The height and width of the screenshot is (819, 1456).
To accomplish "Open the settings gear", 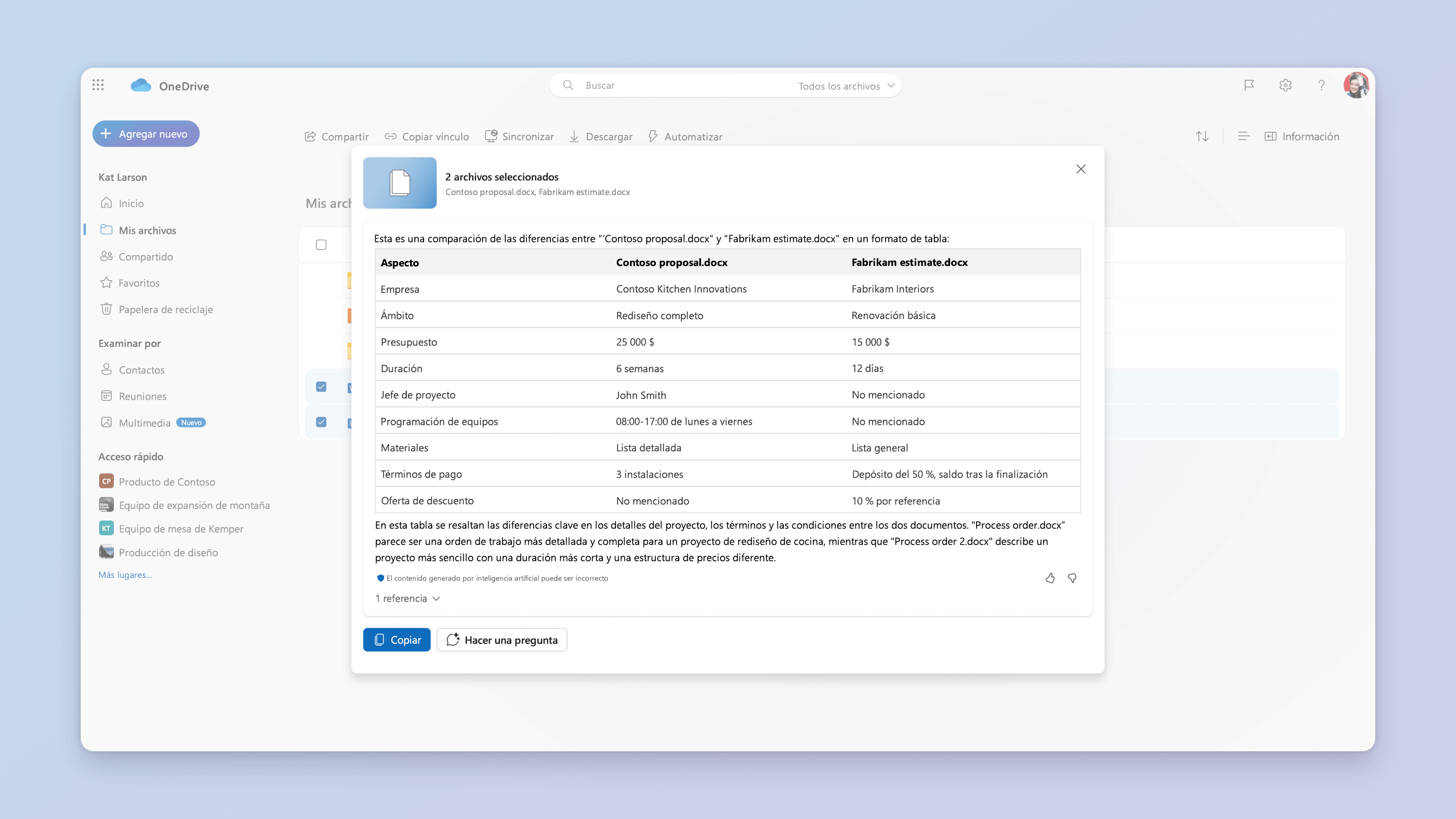I will point(1285,86).
